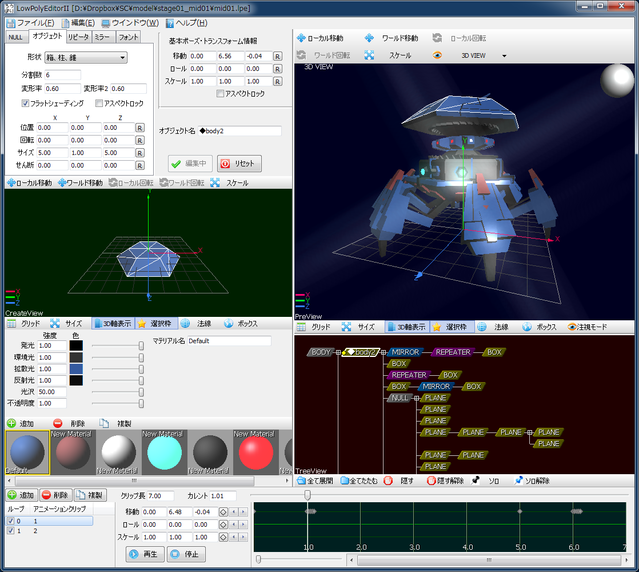Viewport: 639px width, 572px height.
Task: Click 削除 in the animation clip panel
Action: (56, 495)
